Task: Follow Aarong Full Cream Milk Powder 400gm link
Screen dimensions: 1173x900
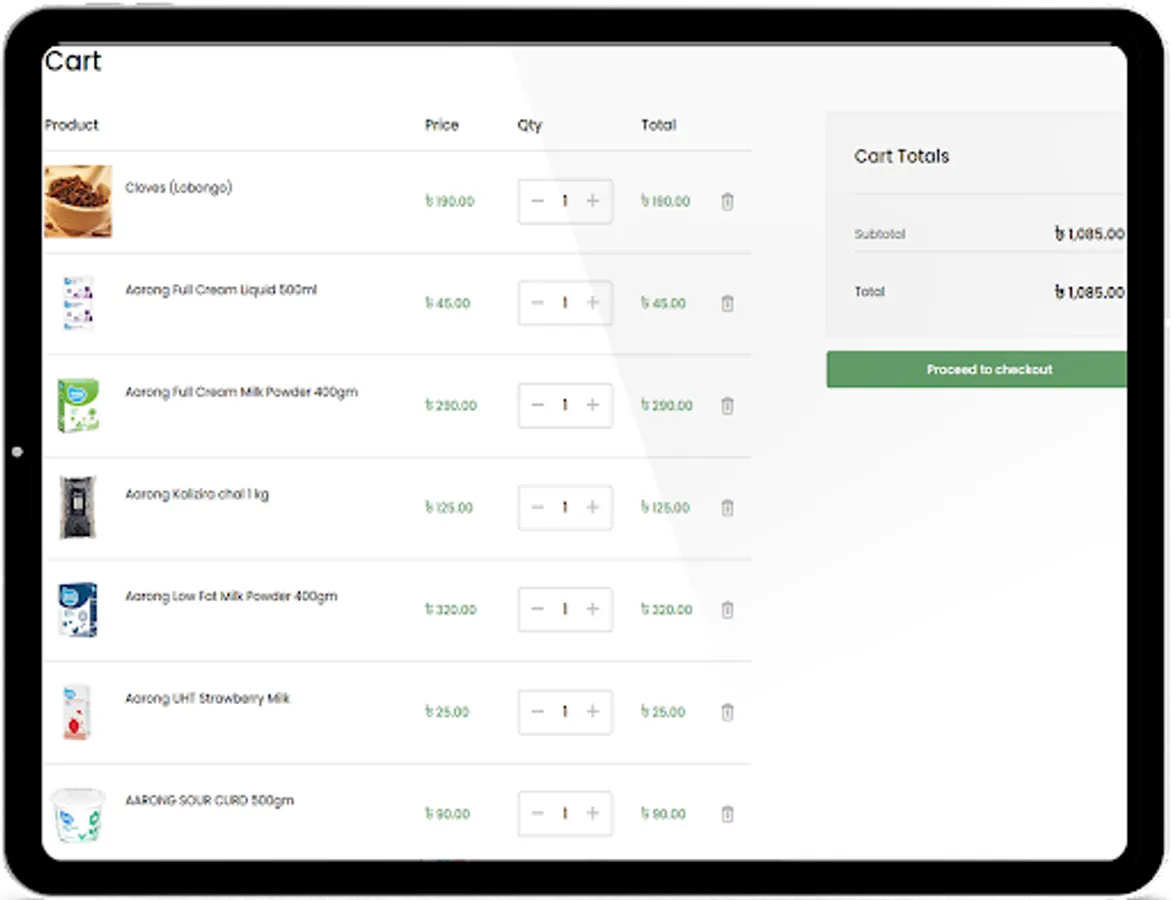Action: pos(241,392)
